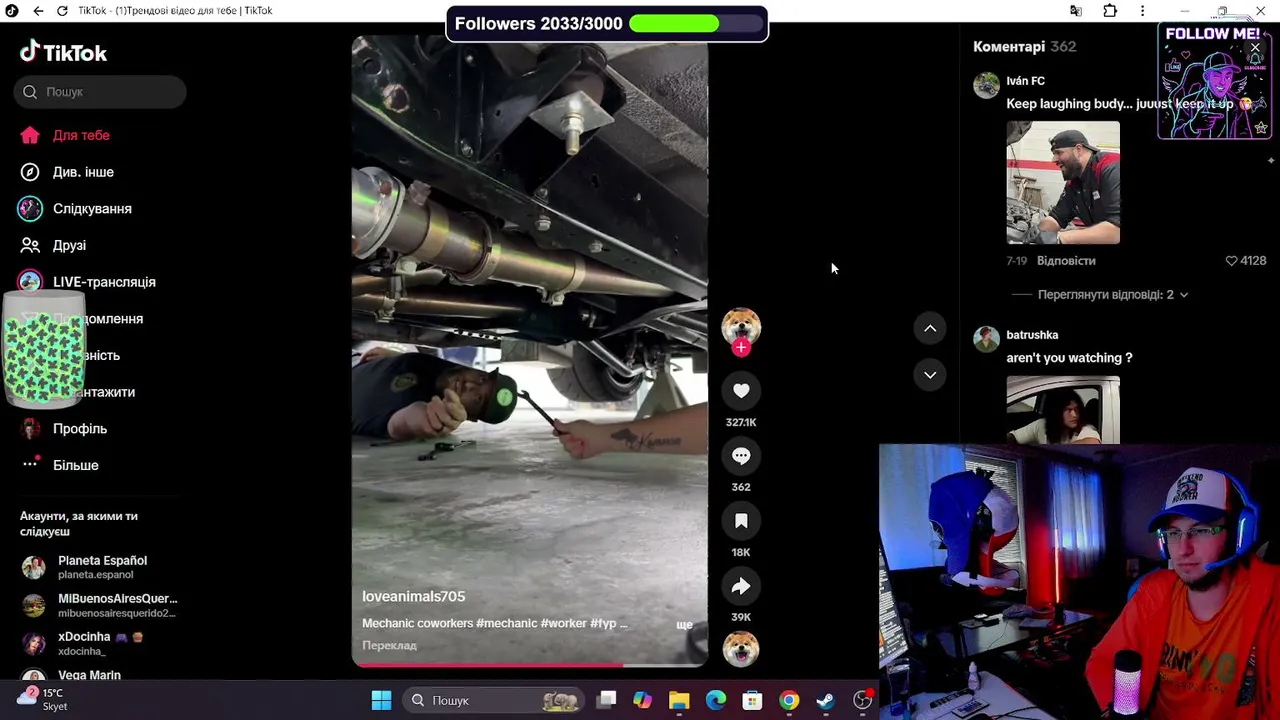The width and height of the screenshot is (1280, 720).
Task: Click the browser back arrow
Action: (38, 11)
